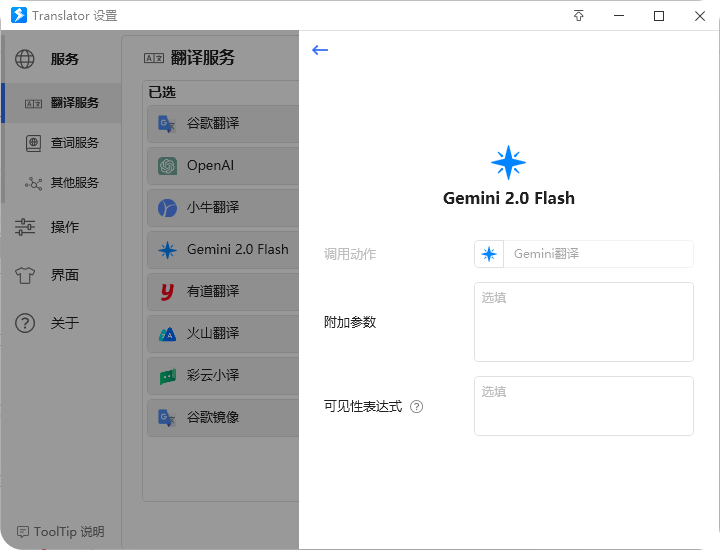This screenshot has height=550, width=720.
Task: Click the 火山翻译 mountain icon
Action: [x=167, y=334]
